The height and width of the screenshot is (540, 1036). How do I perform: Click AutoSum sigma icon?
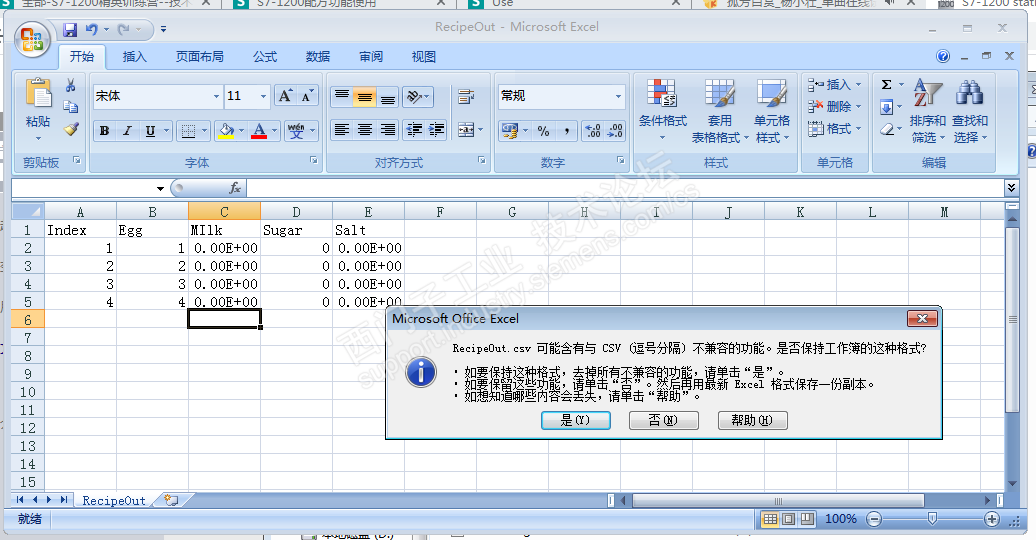[x=887, y=85]
